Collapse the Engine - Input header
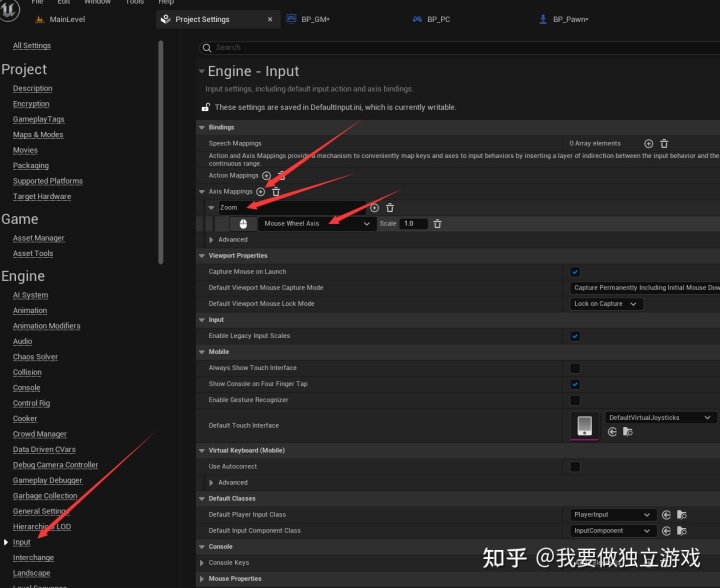The image size is (720, 588). pyautogui.click(x=202, y=71)
